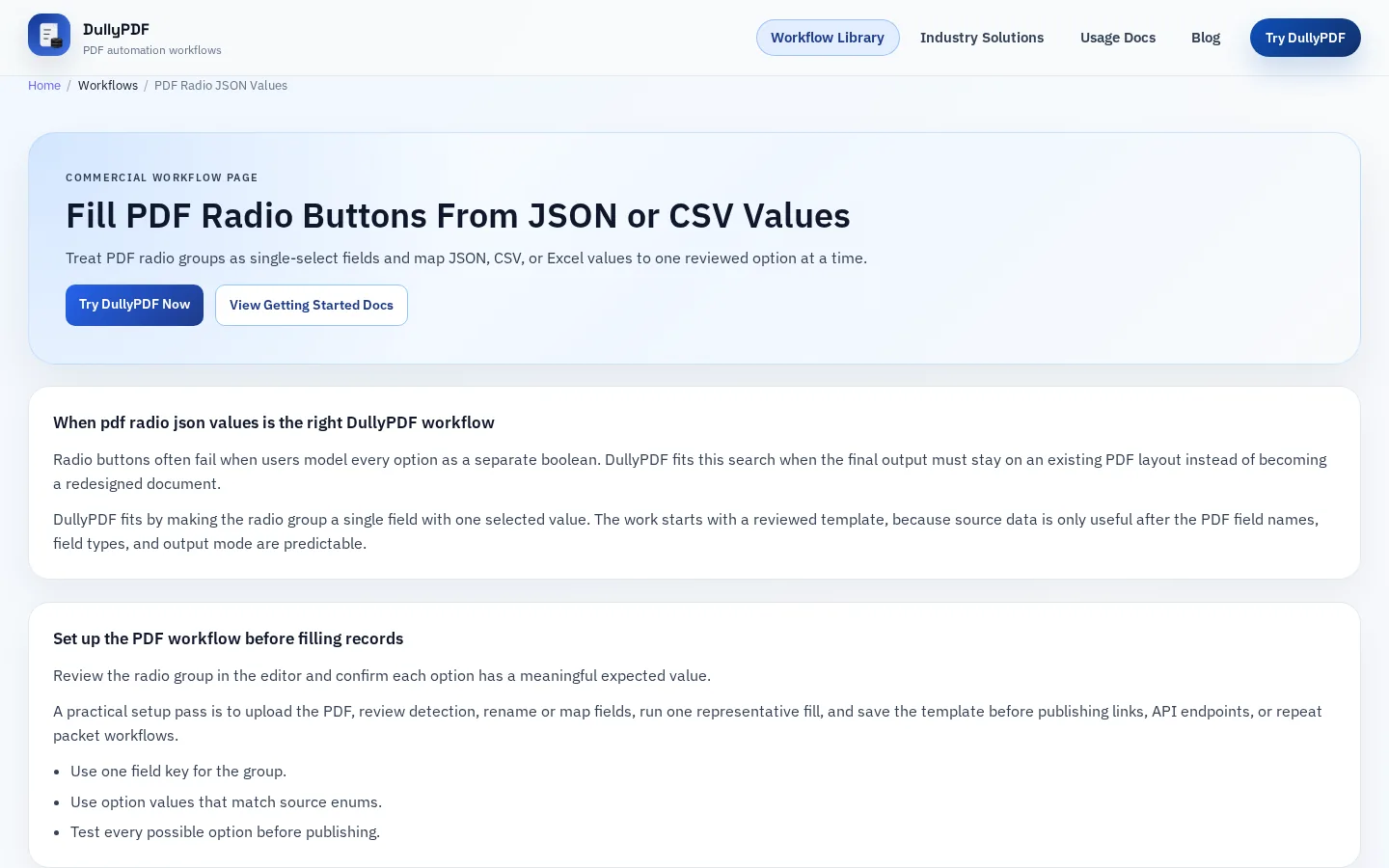Screen dimensions: 1389x868
Task: Click the Try DullyPDF header button
Action: (x=1305, y=38)
